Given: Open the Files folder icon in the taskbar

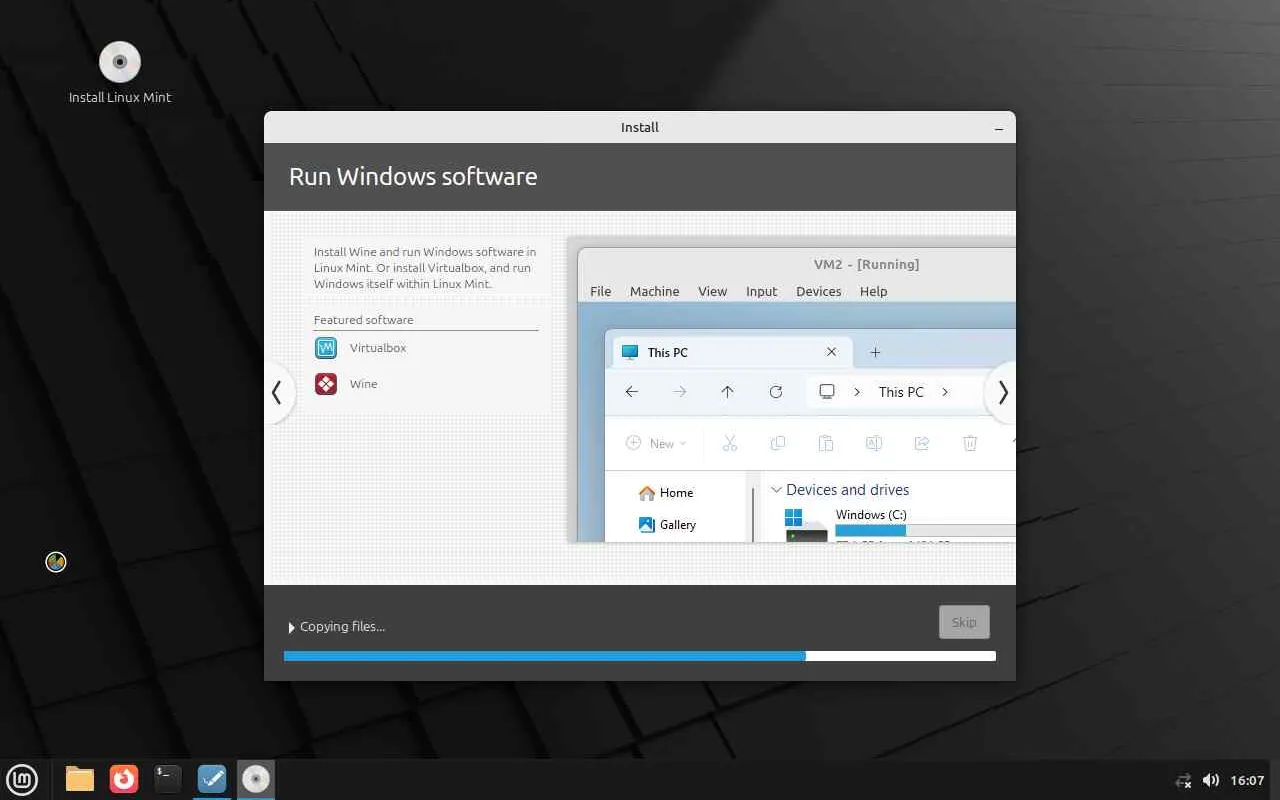Looking at the screenshot, I should click(x=80, y=779).
